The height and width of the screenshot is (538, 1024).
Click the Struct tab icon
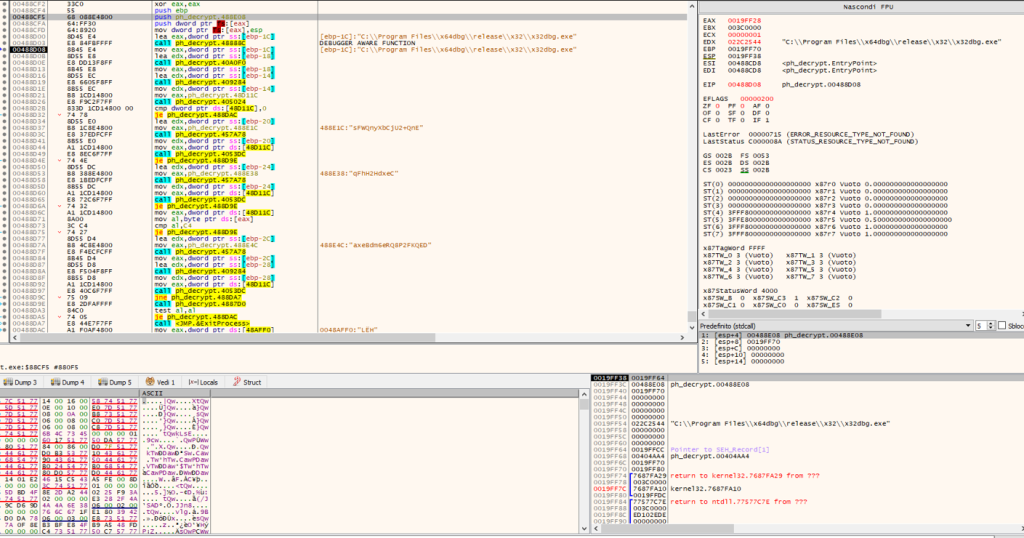pos(236,382)
